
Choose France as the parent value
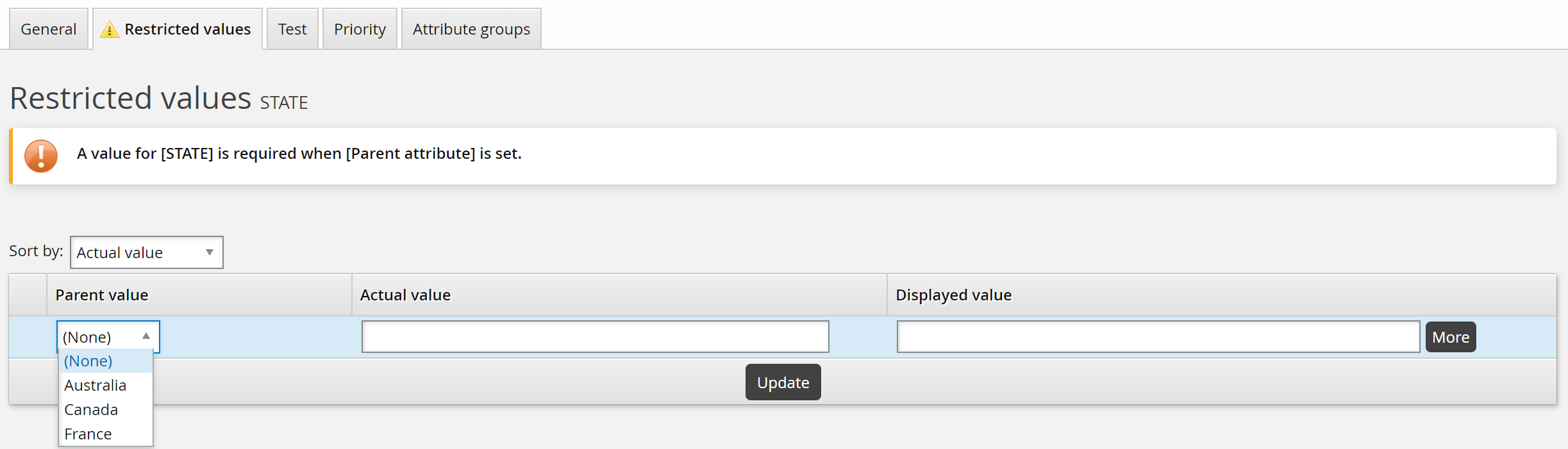point(88,434)
